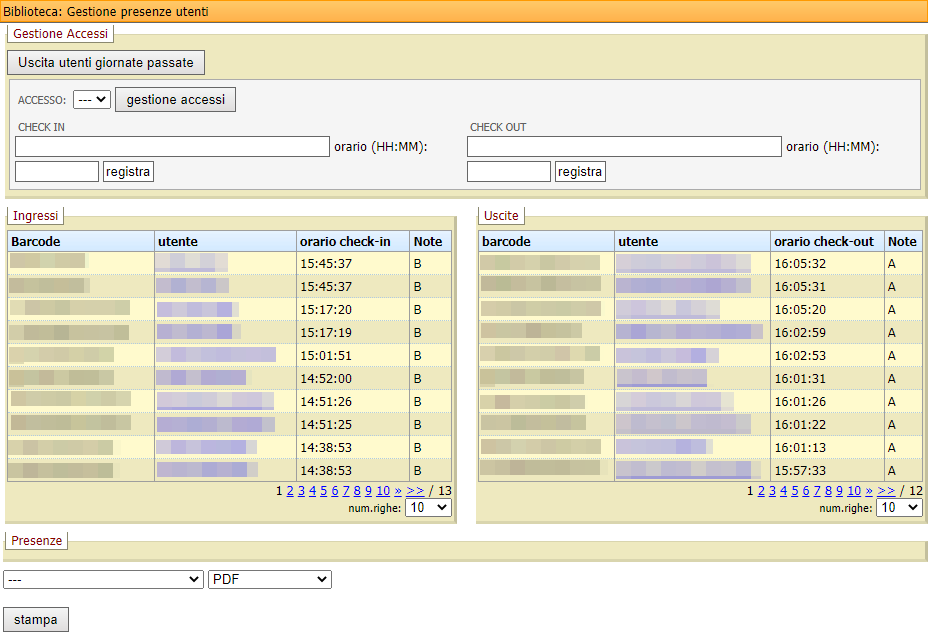
Task: Jump to last page in Ingressi pagination
Action: pos(415,491)
